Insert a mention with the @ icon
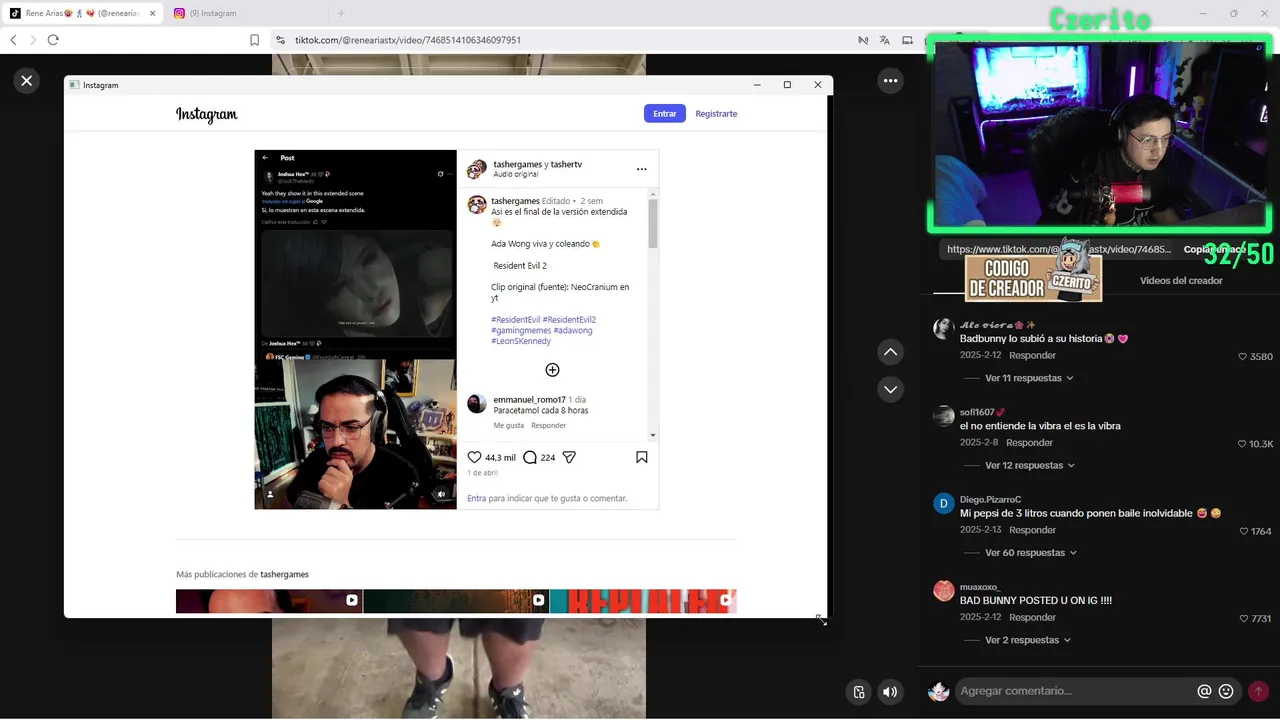The height and width of the screenshot is (720, 1280). pos(1204,691)
